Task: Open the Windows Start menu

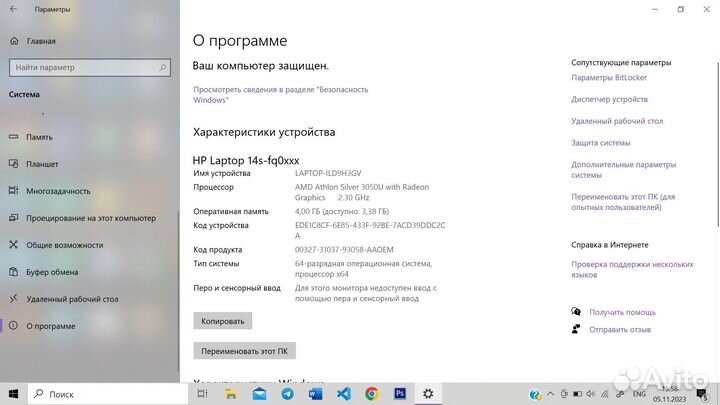Action: pyautogui.click(x=13, y=394)
